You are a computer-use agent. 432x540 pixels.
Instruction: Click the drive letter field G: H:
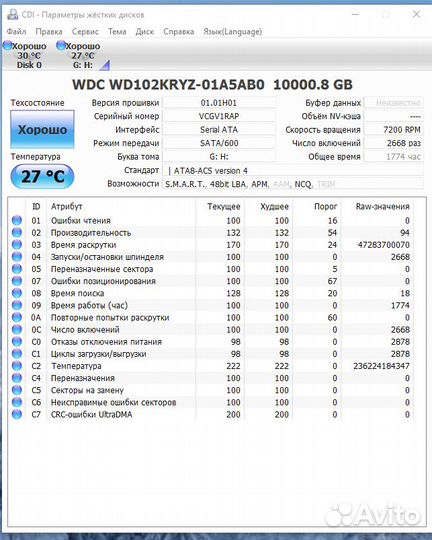click(219, 157)
